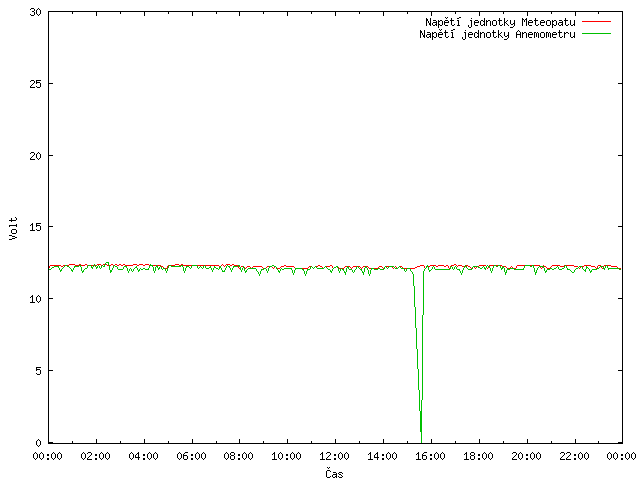Click the x-axis time label 06:00
The width and height of the screenshot is (640, 480).
point(191,456)
